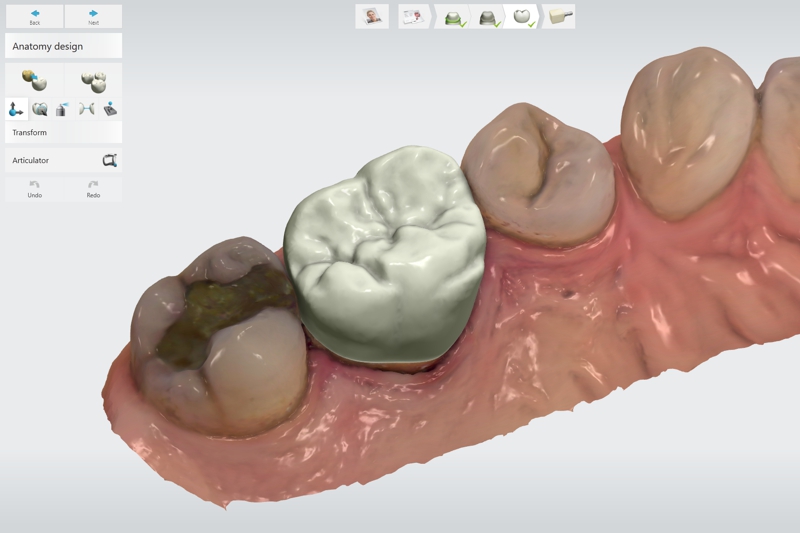Go back to the previous step
The image size is (800, 533).
click(x=35, y=16)
